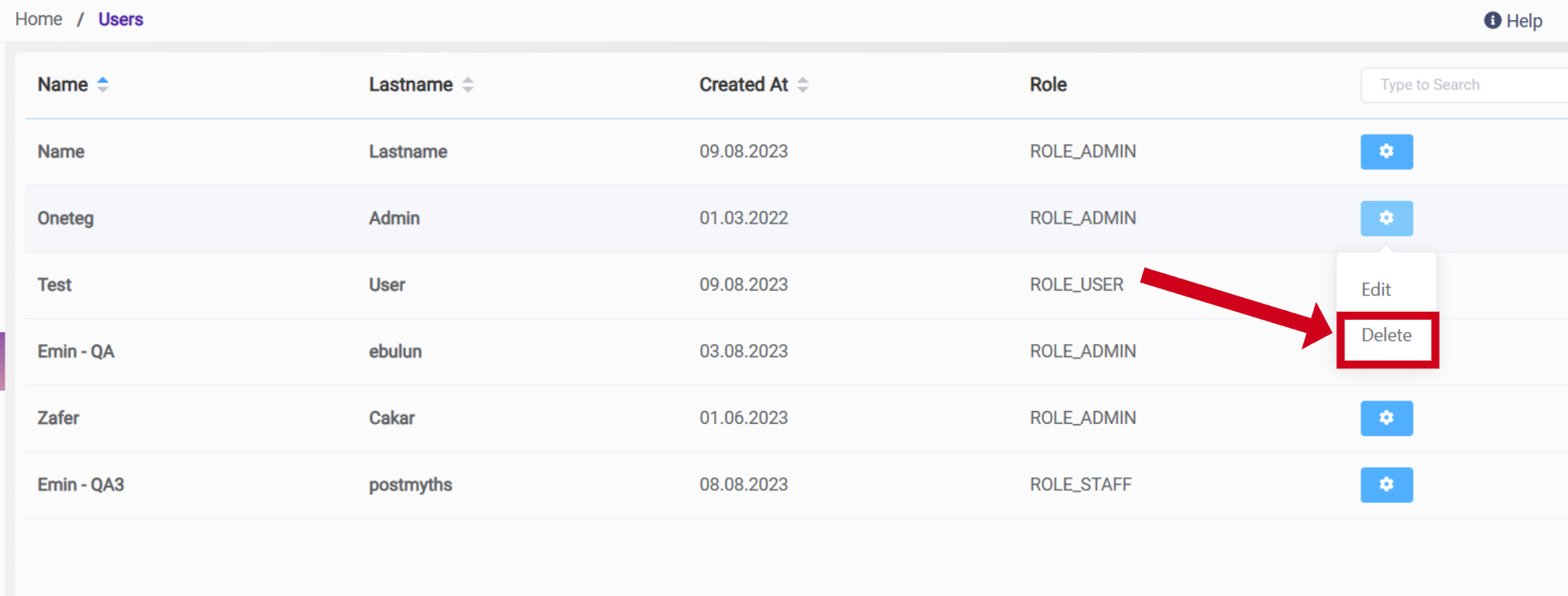This screenshot has width=1568, height=596.
Task: Sort by the Lastname column arrows
Action: [468, 85]
